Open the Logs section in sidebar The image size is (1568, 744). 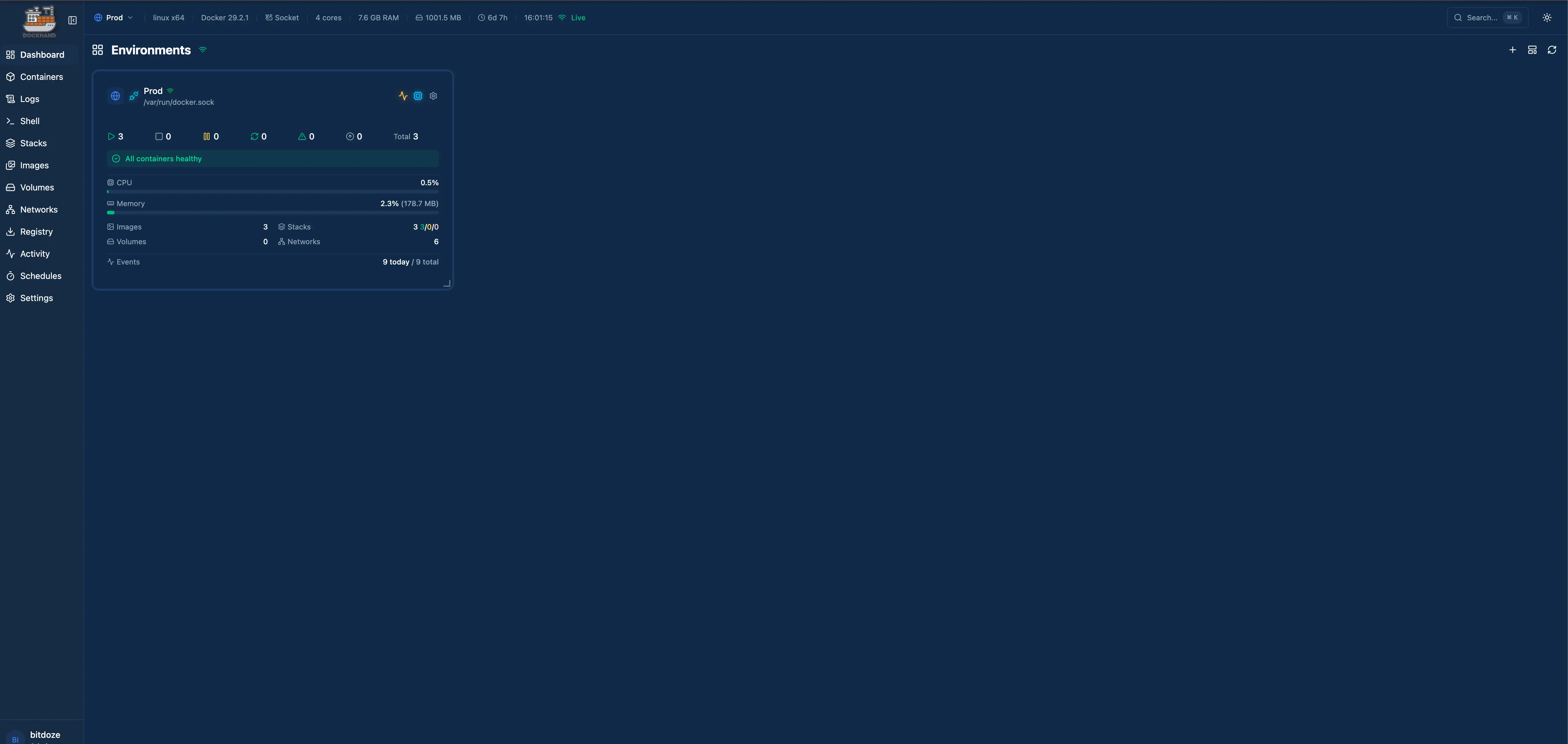(x=29, y=99)
